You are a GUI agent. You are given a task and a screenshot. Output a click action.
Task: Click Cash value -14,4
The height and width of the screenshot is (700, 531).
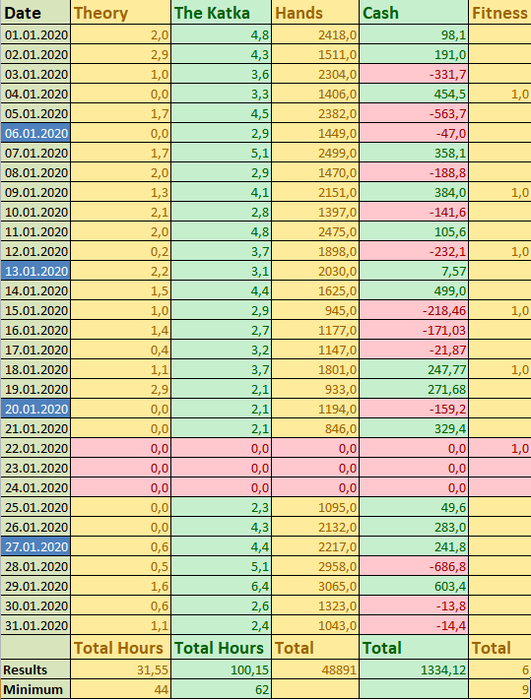point(414,625)
